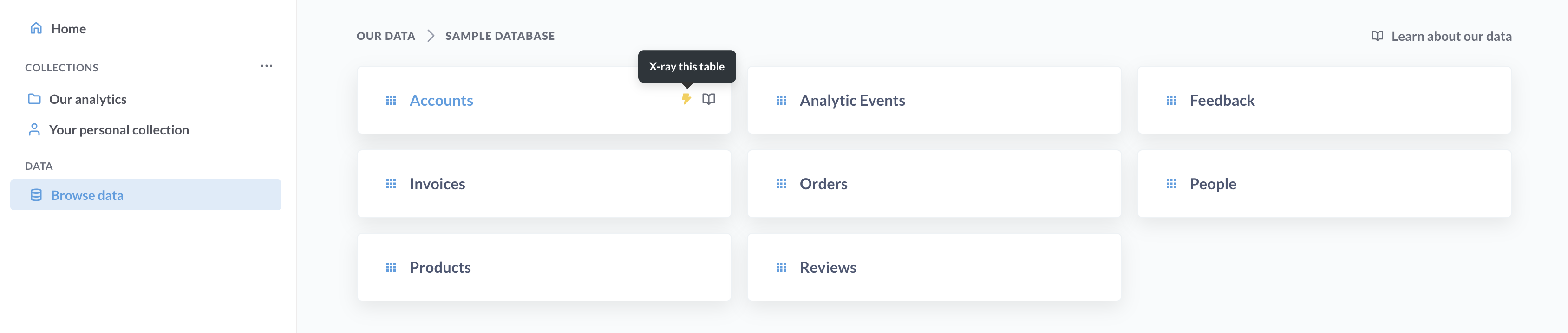Click the Our analytics folder icon

pos(35,99)
